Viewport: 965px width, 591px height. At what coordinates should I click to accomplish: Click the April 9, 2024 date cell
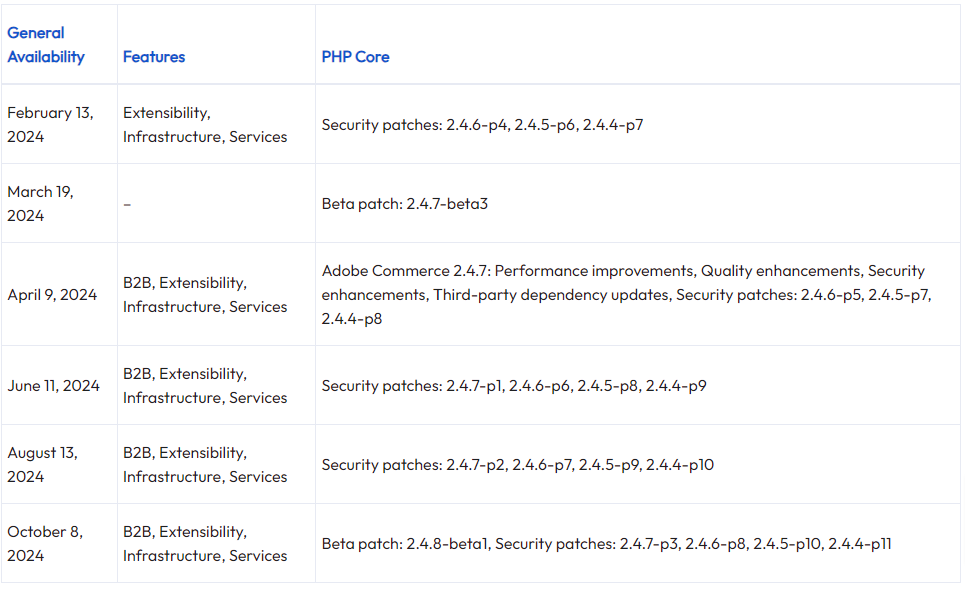52,295
